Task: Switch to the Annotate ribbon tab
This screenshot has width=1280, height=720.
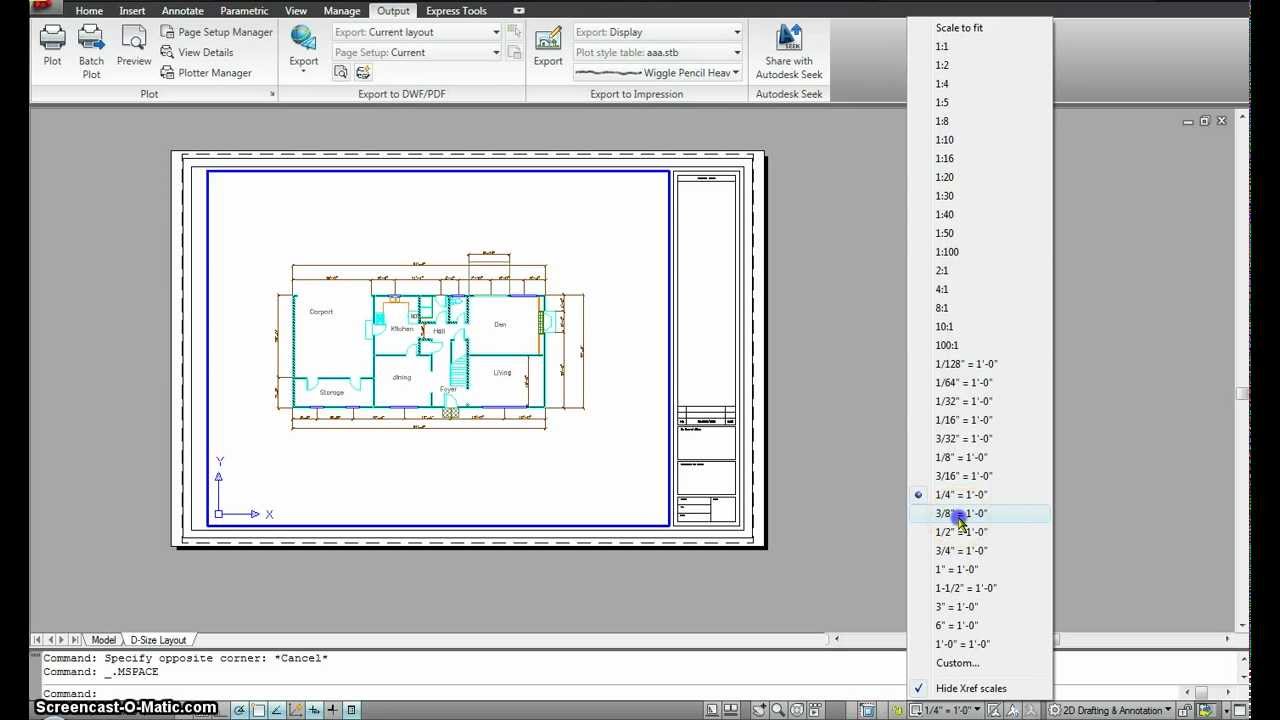Action: [182, 11]
